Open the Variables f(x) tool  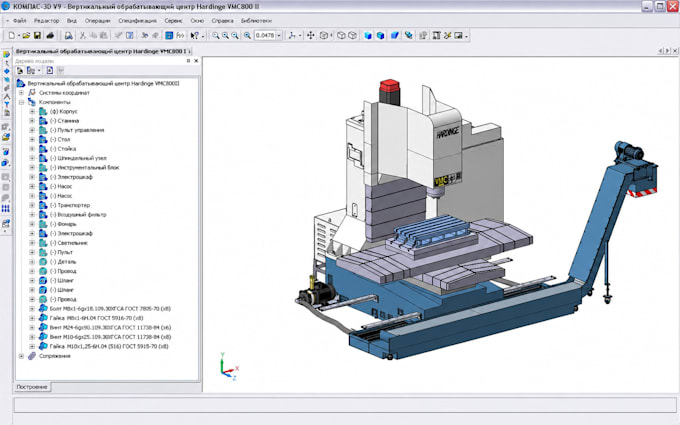[x=180, y=36]
